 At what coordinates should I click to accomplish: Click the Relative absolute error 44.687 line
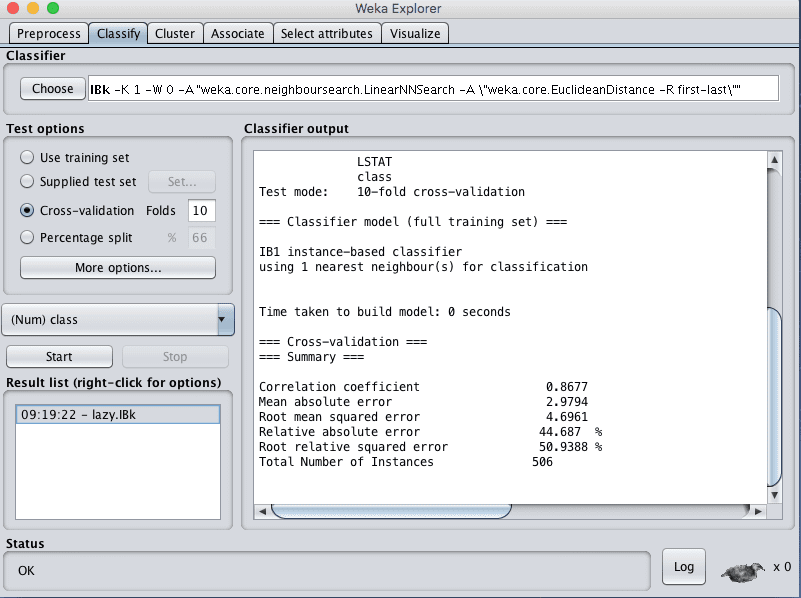coord(430,432)
